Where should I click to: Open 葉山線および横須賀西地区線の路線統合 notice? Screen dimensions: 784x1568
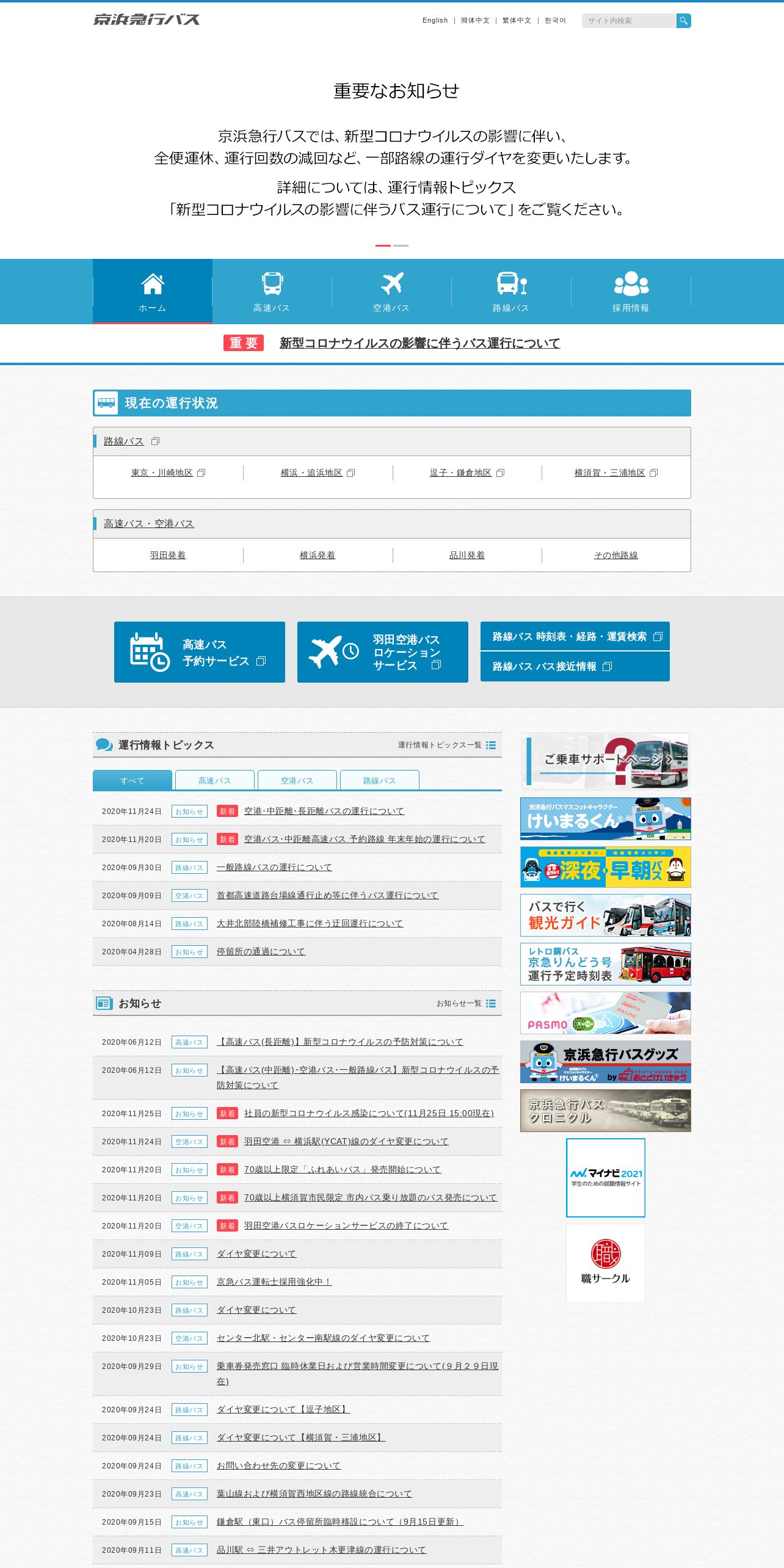click(x=314, y=1494)
